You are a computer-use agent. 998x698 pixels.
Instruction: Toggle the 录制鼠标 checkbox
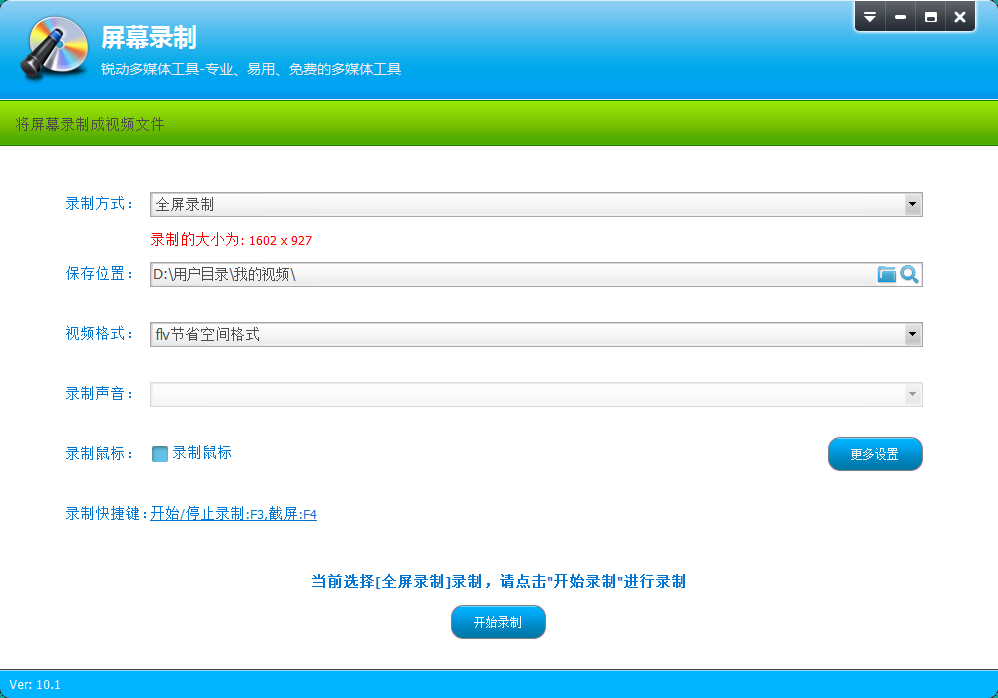(160, 454)
